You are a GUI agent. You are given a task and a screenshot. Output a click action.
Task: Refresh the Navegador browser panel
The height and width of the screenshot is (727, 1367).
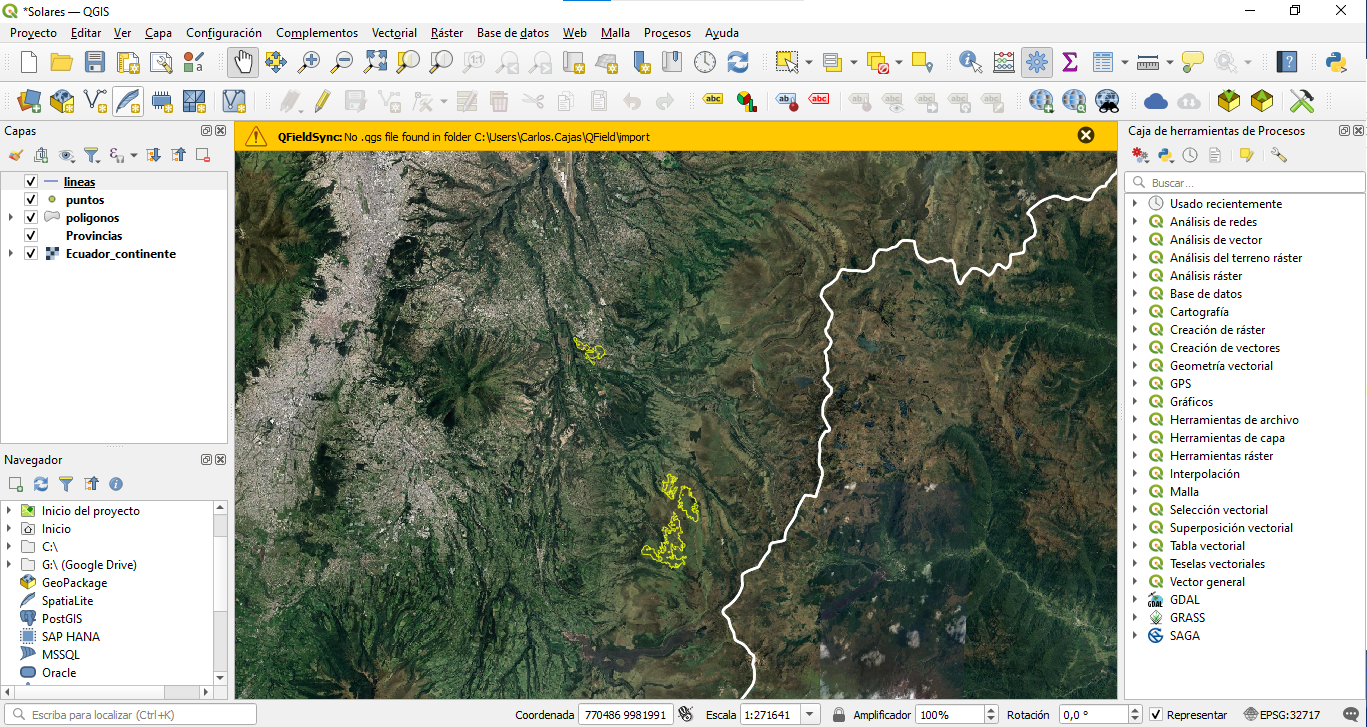(x=41, y=484)
